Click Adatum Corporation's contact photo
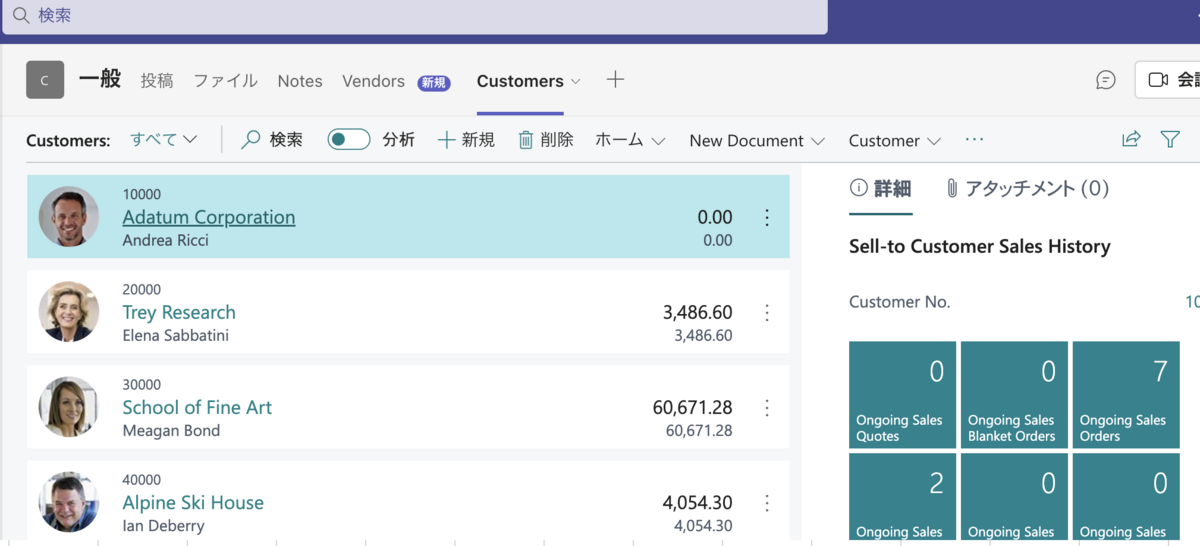1200x546 pixels. [69, 216]
